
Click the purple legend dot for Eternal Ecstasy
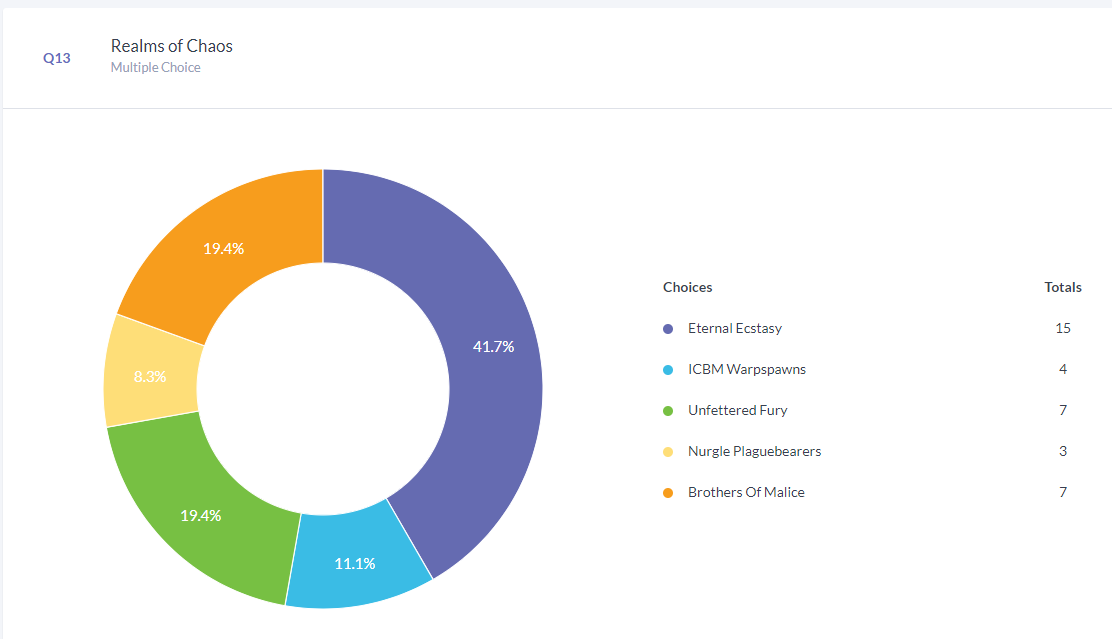(x=667, y=329)
